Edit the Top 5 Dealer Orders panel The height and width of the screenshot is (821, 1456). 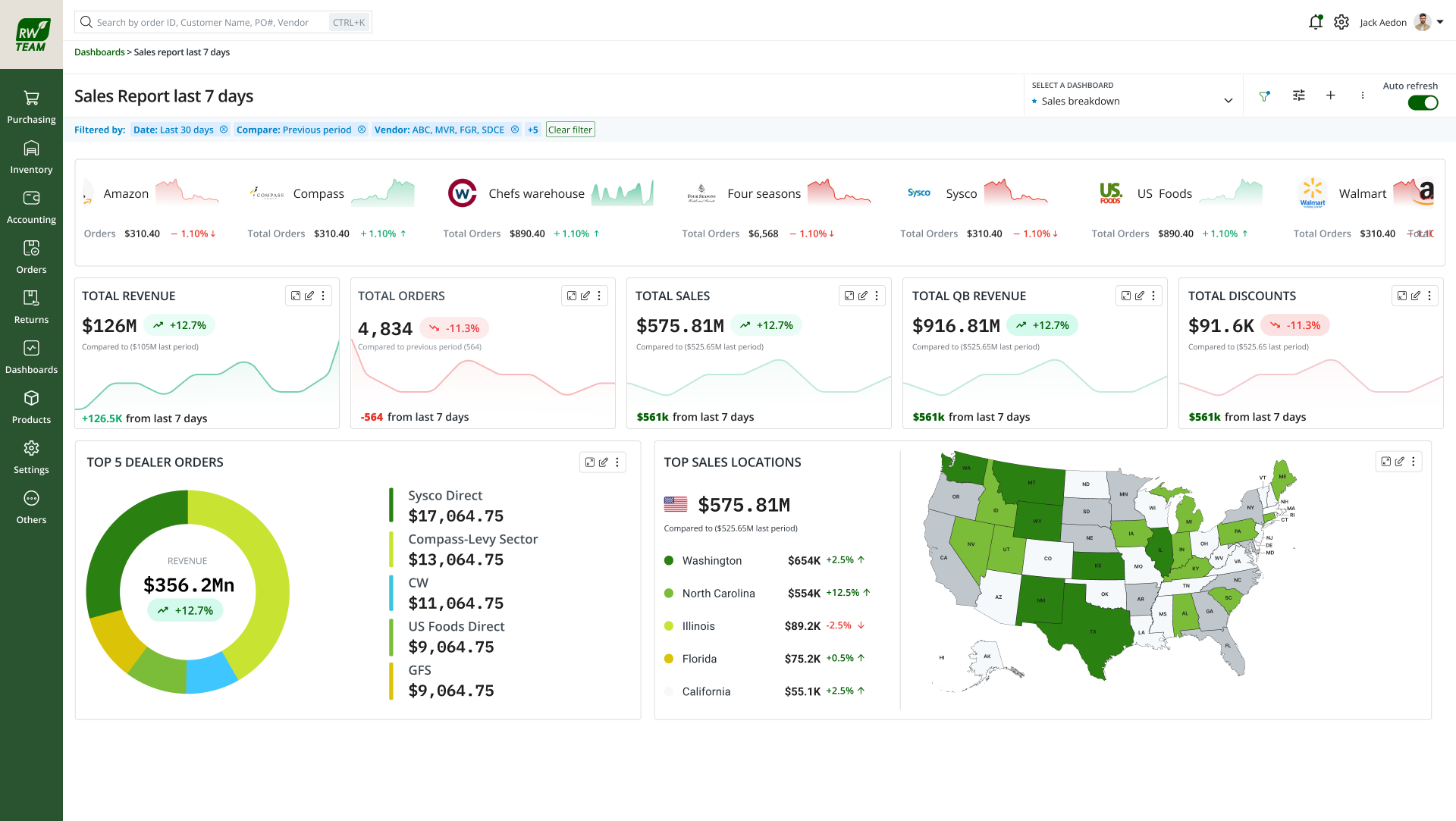tap(604, 462)
